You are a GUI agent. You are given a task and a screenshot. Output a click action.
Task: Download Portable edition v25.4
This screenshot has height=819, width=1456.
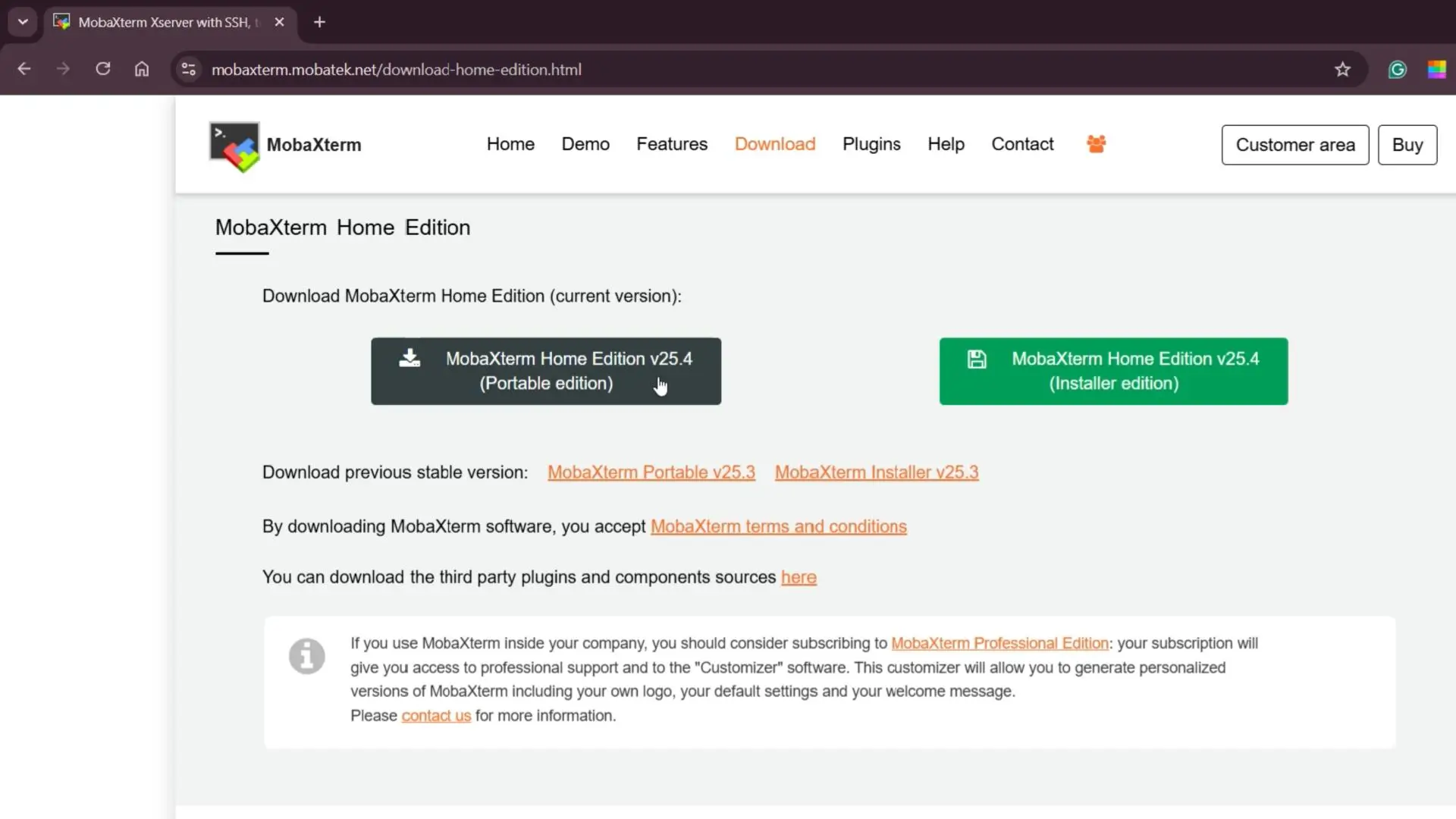545,371
